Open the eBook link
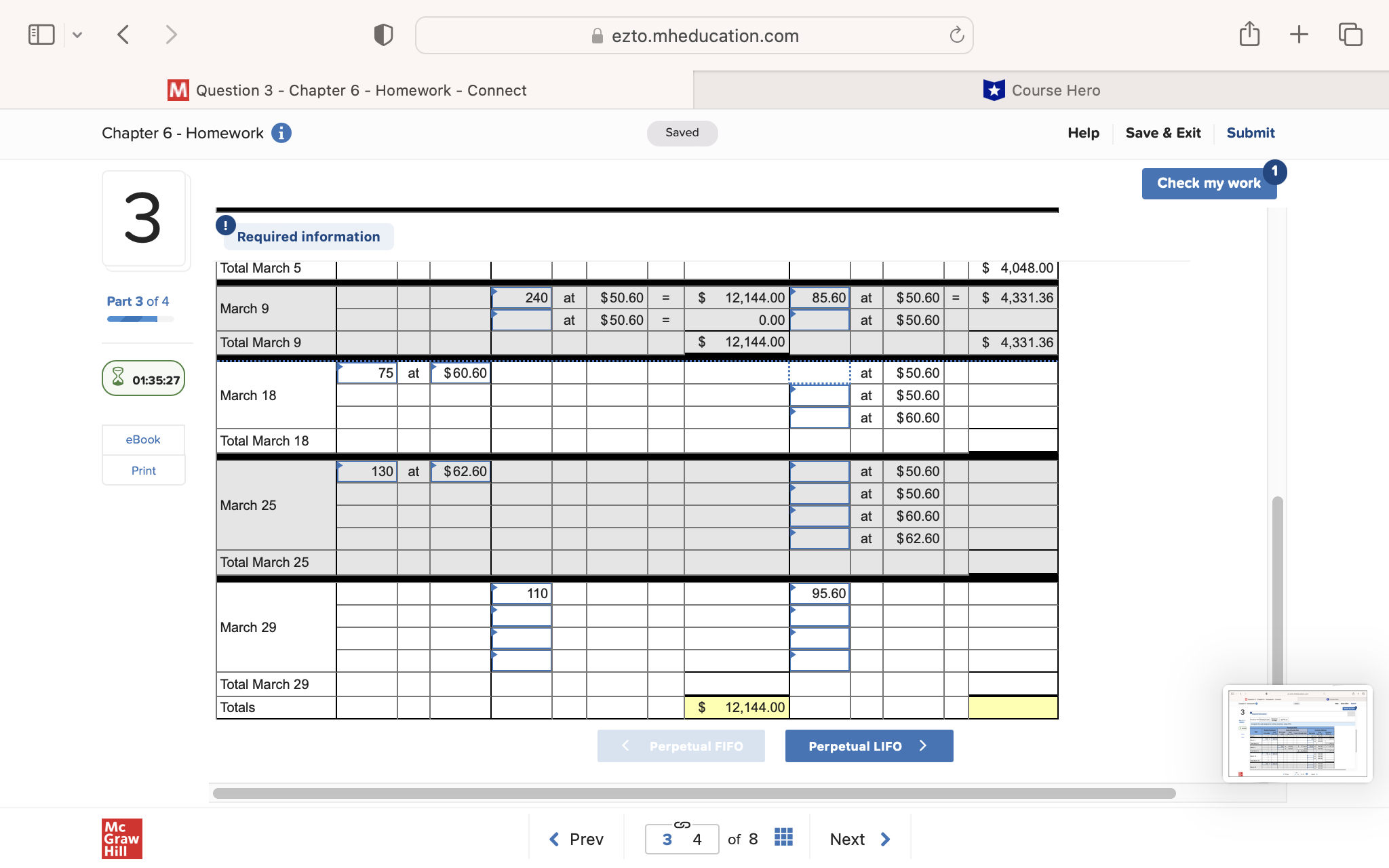The image size is (1389, 868). coord(143,439)
